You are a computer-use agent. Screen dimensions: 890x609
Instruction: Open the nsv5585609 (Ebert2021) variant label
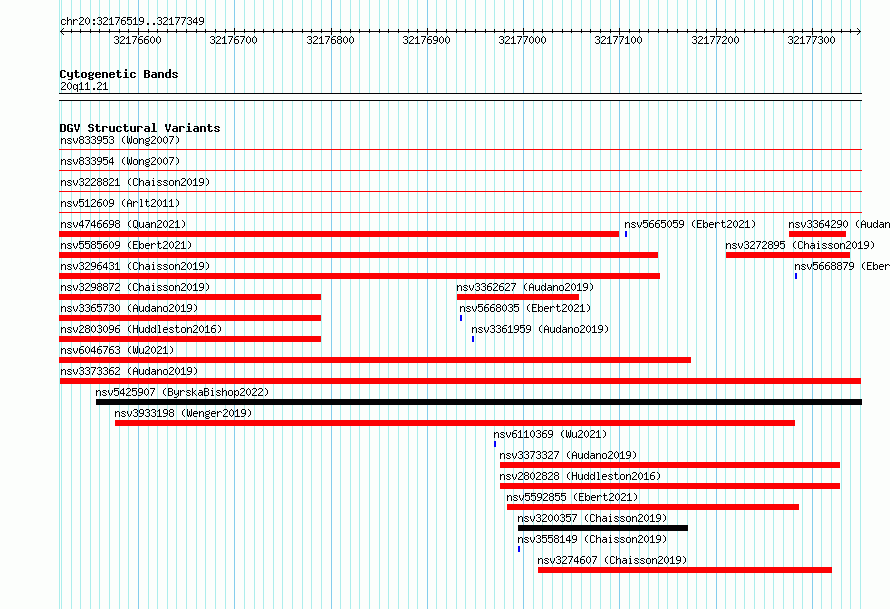tap(126, 245)
